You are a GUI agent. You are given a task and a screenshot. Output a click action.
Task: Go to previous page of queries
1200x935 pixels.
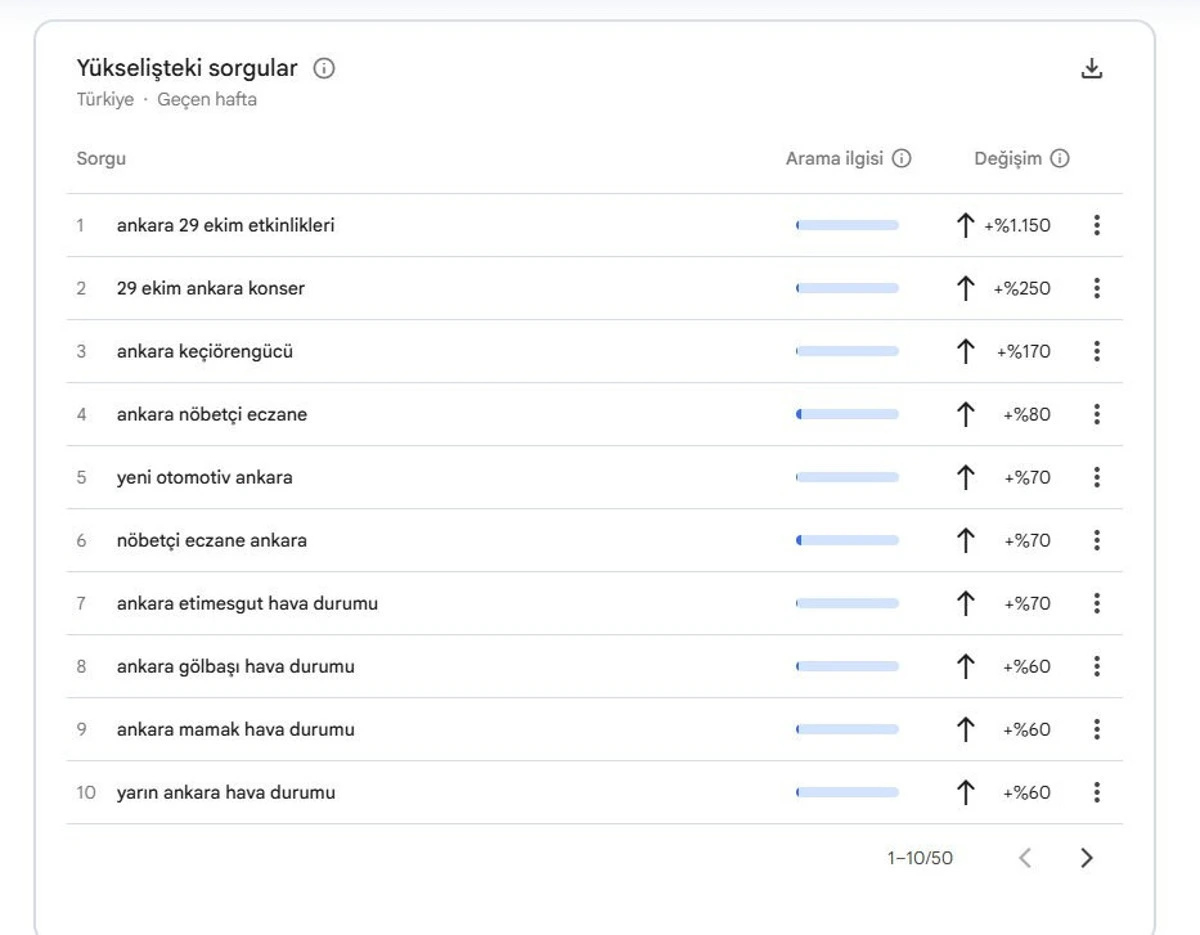1025,858
